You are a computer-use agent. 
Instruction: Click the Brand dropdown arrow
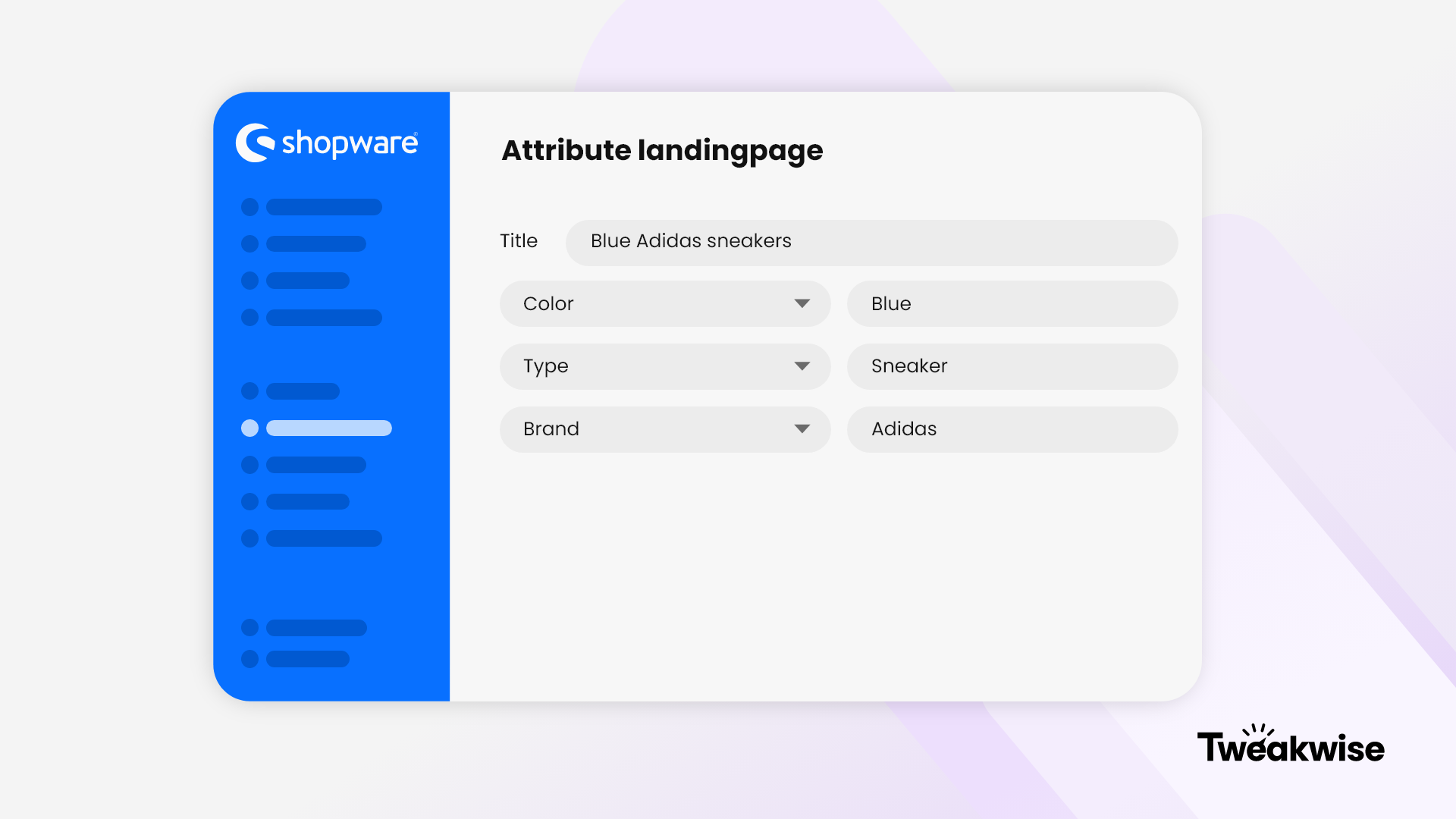pyautogui.click(x=802, y=429)
